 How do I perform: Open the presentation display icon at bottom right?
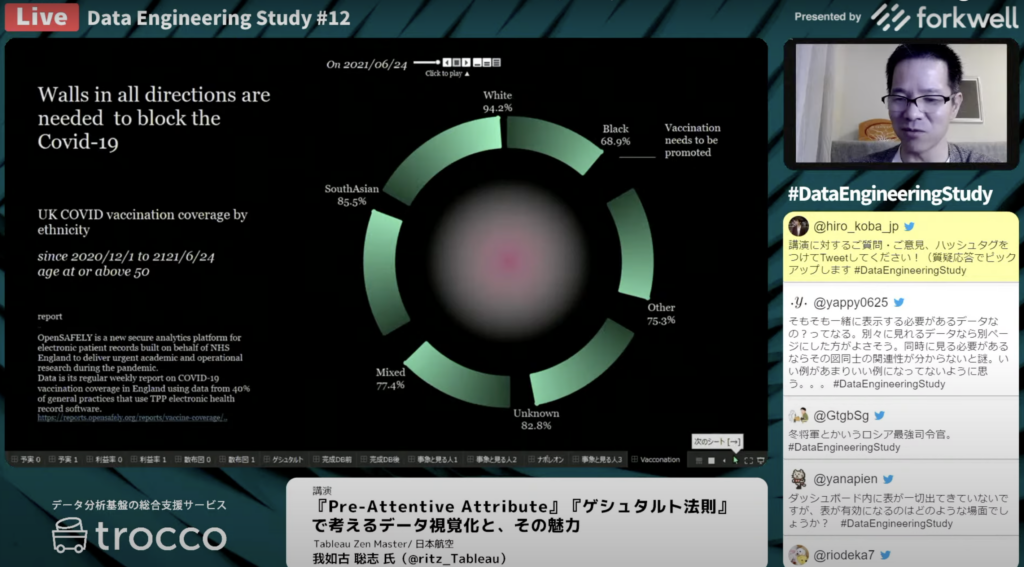pos(760,460)
